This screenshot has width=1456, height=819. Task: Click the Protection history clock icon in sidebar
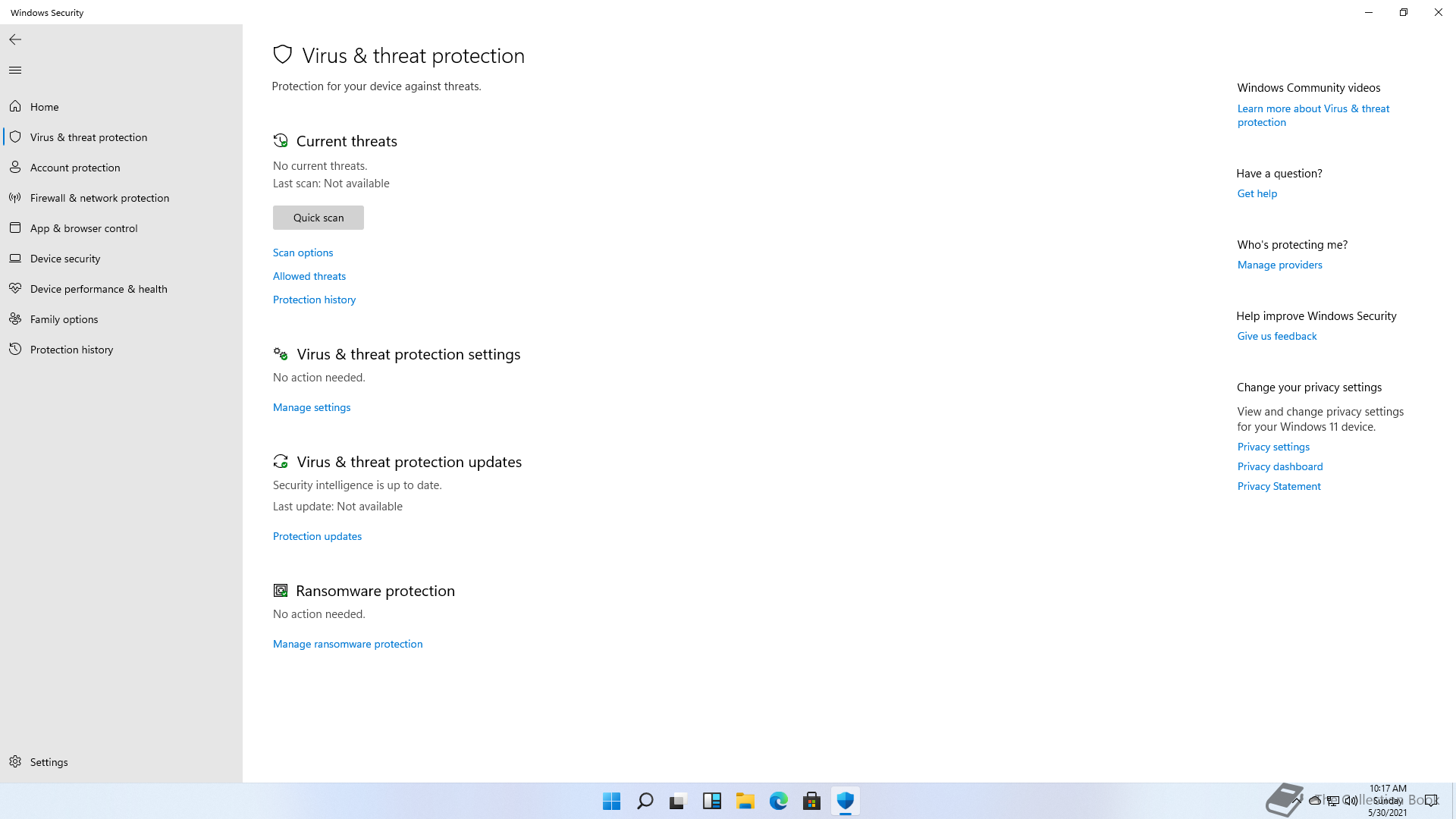(15, 349)
